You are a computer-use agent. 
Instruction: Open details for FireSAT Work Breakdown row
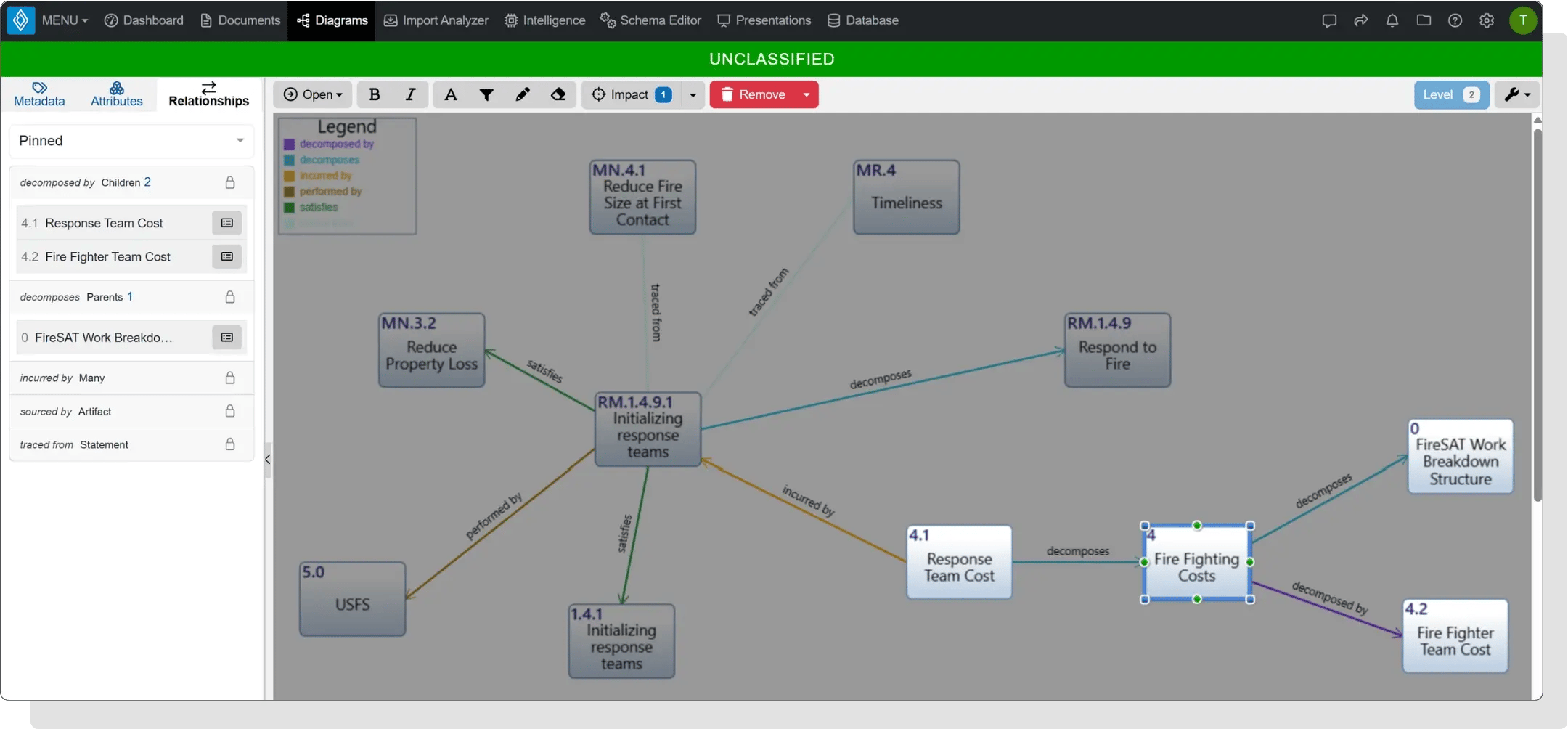(x=227, y=338)
